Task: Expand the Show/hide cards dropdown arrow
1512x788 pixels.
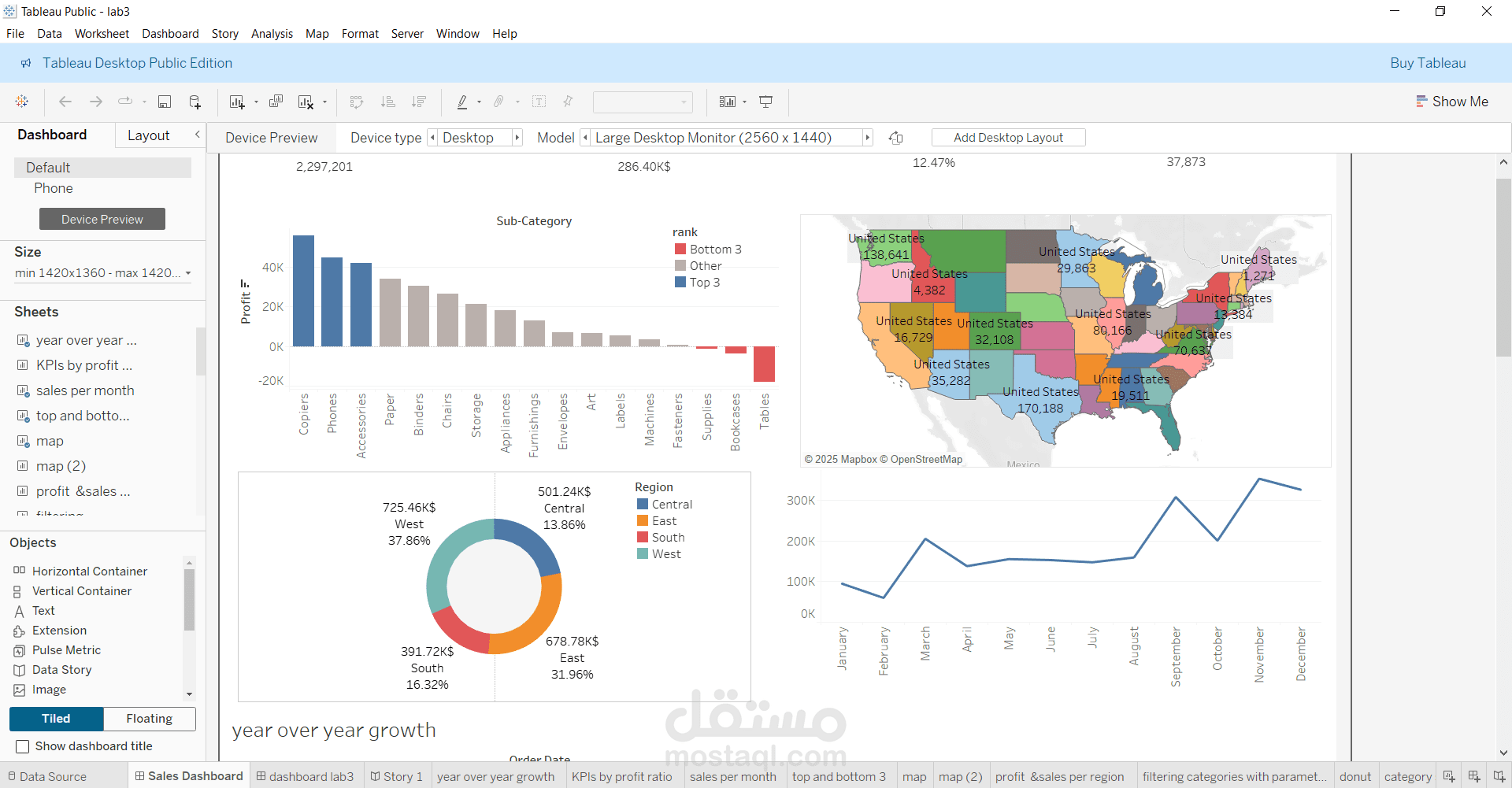Action: coord(744,102)
